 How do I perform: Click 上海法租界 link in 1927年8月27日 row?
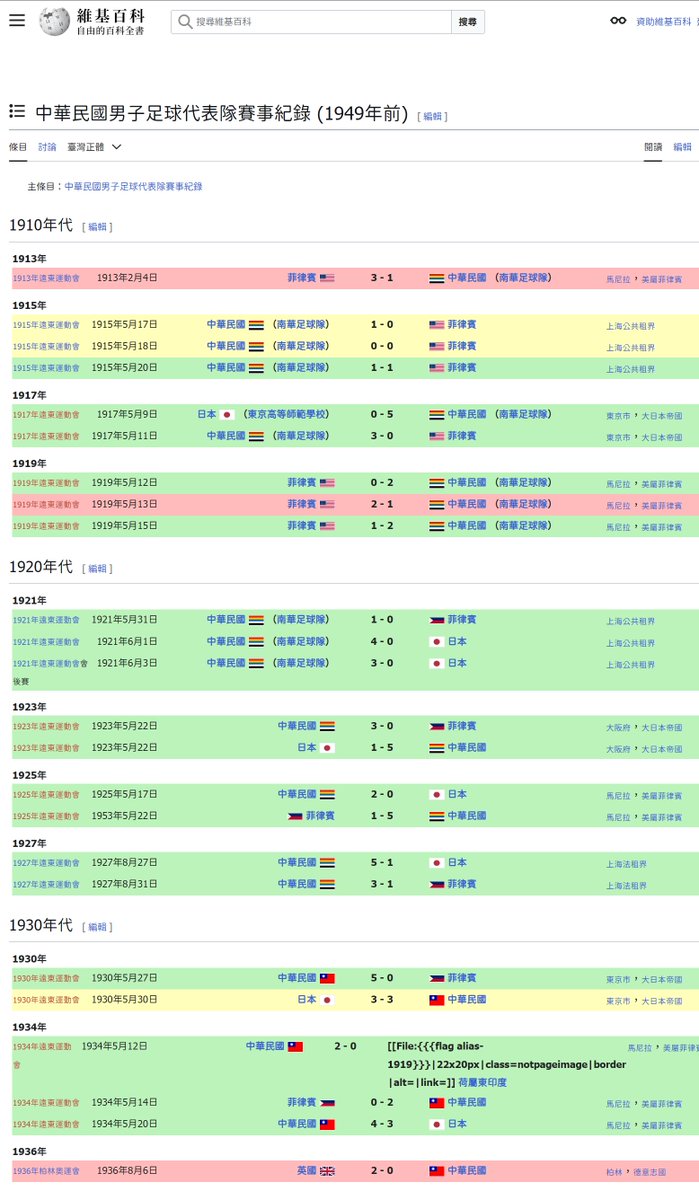[x=626, y=863]
